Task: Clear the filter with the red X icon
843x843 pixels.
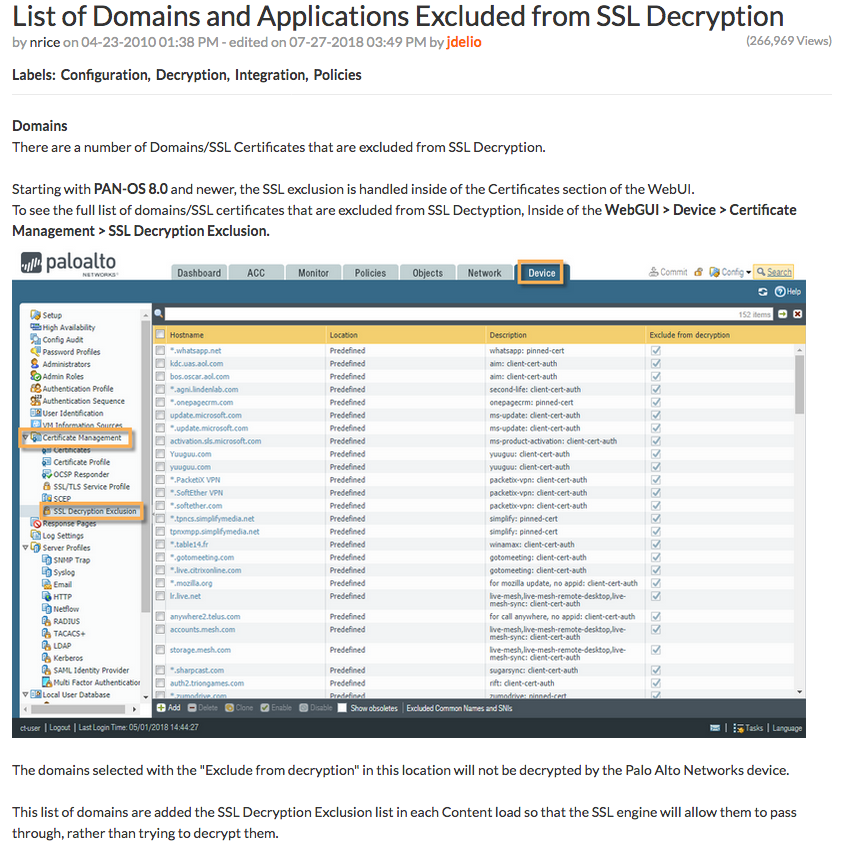Action: [x=797, y=314]
